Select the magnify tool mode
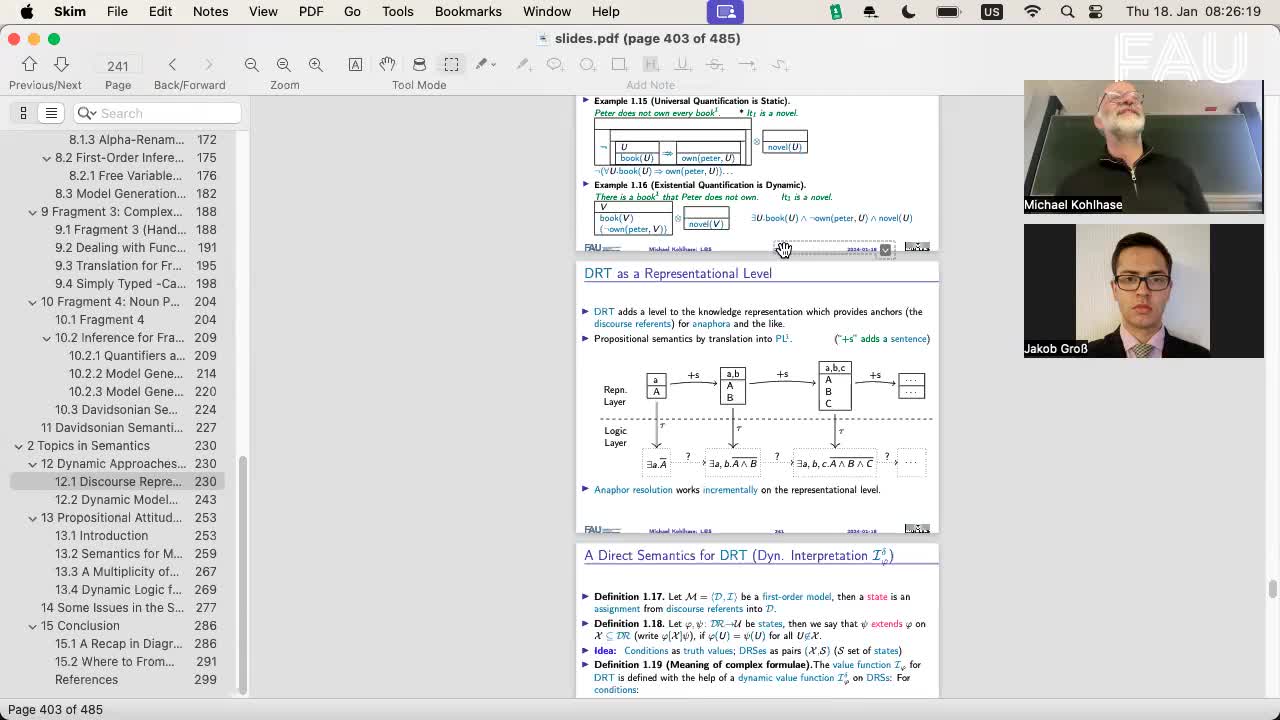 click(x=419, y=64)
